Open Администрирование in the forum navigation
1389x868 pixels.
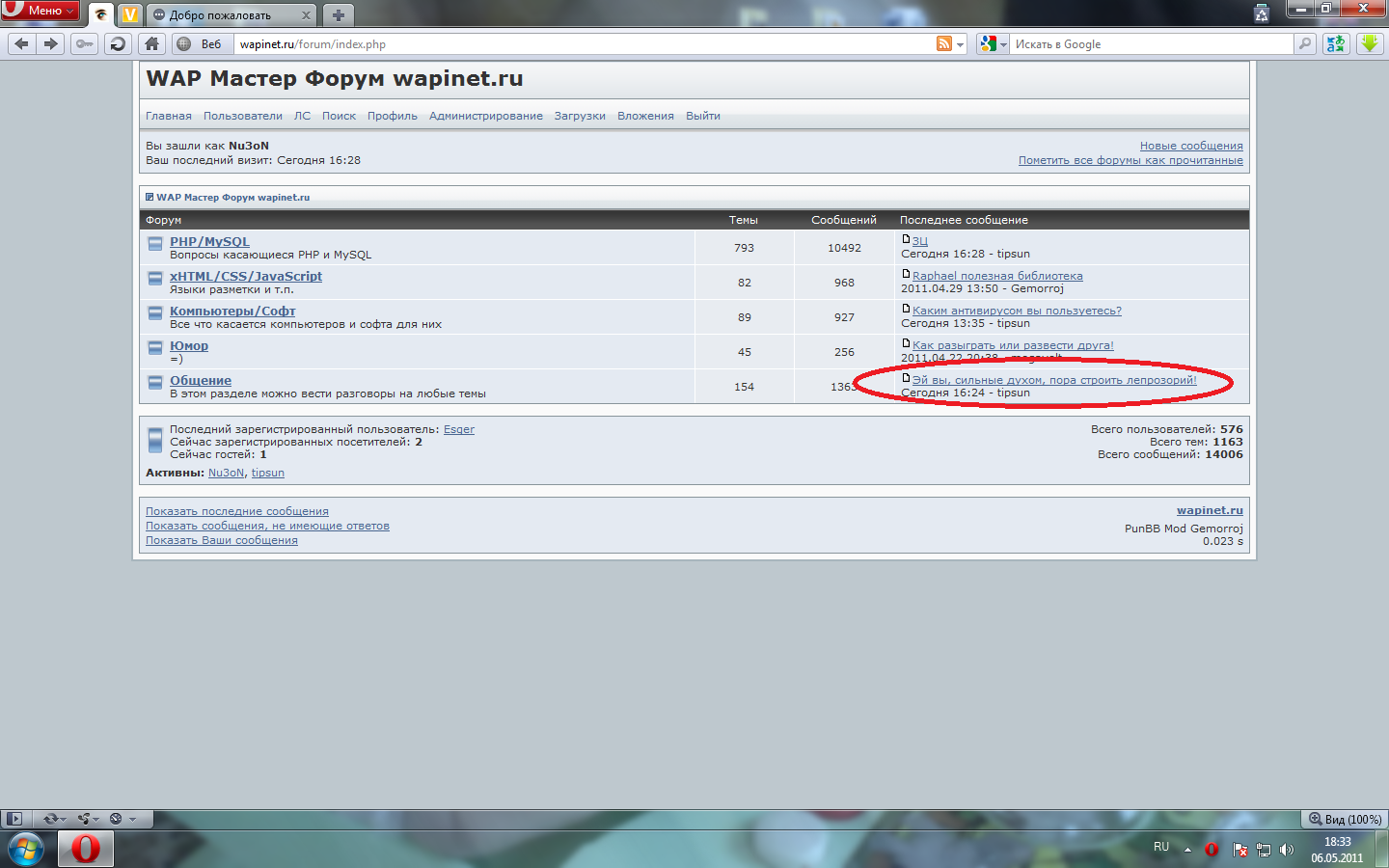[485, 116]
